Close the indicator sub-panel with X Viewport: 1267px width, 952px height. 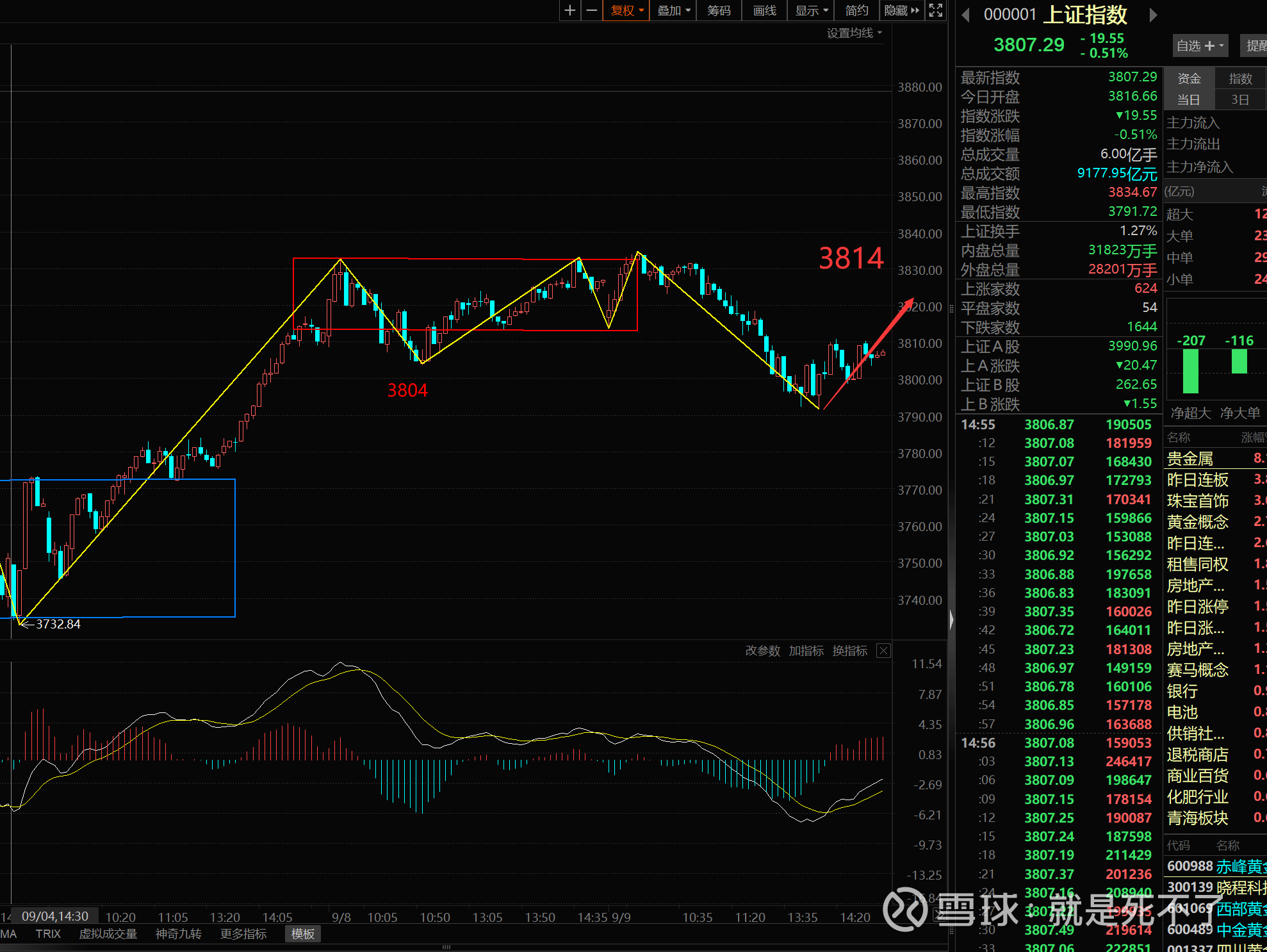click(x=883, y=650)
